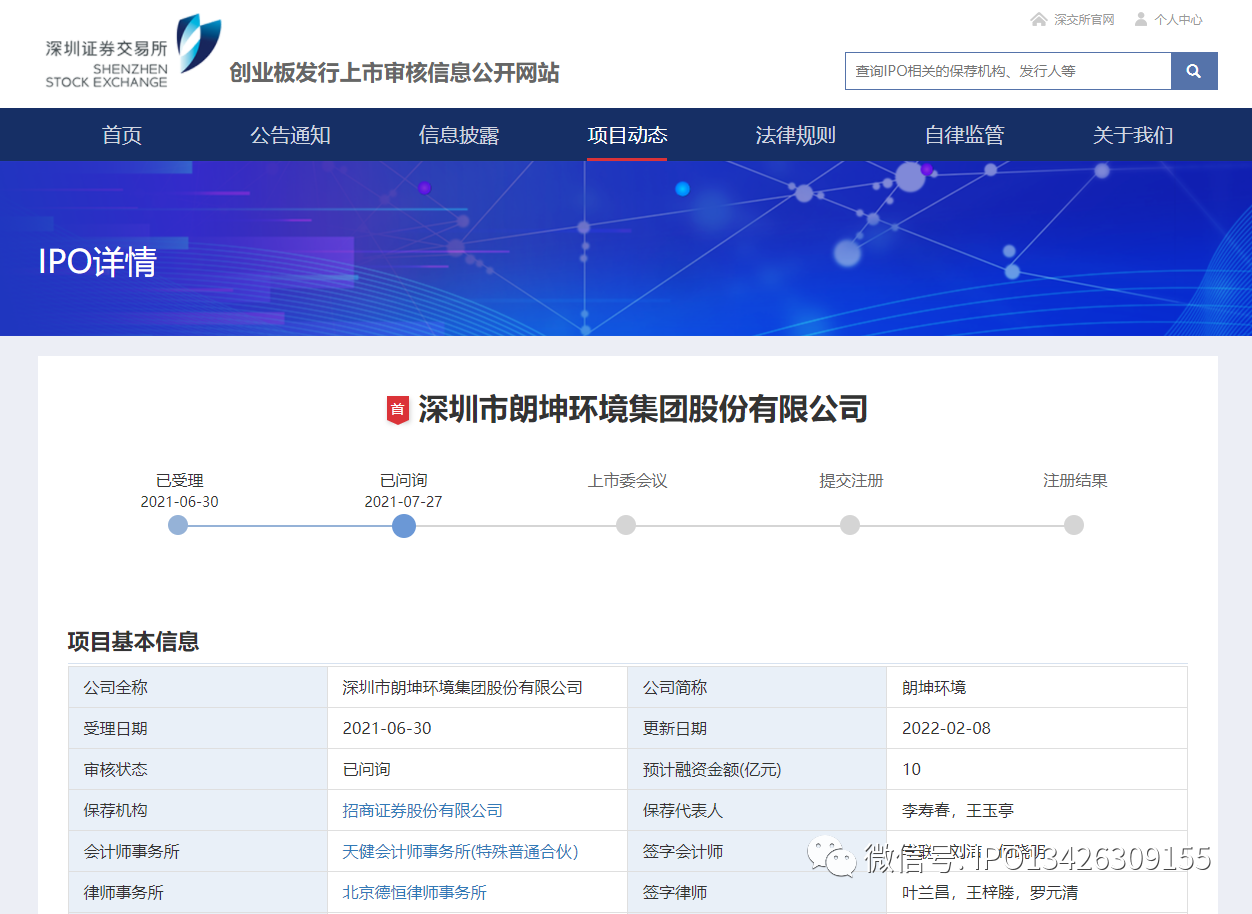
Task: Click the 预计融资金额(亿元) label cell
Action: click(757, 770)
